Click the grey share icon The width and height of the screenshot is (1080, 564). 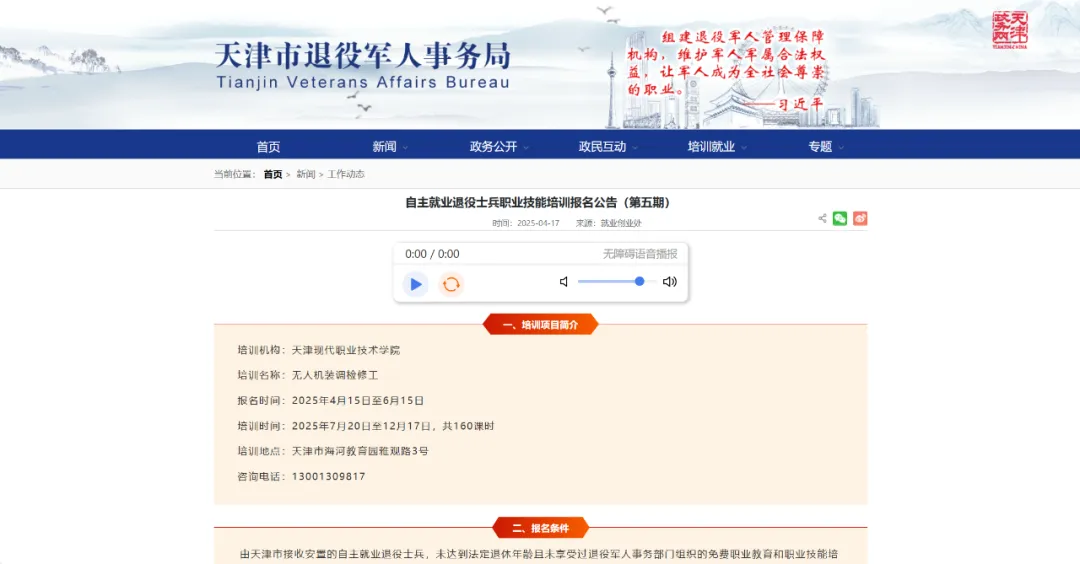(822, 218)
